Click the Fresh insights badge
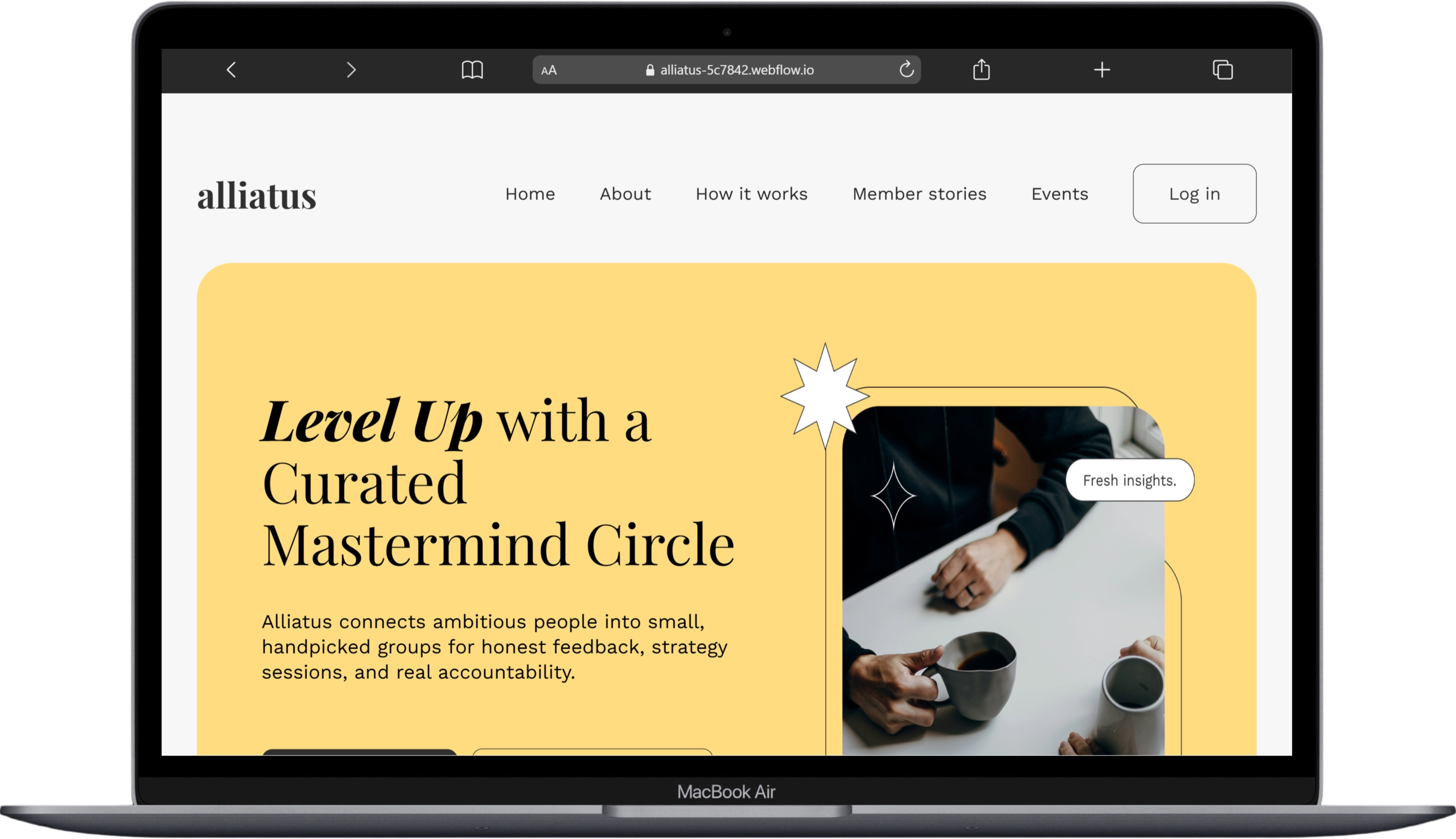The image size is (1456, 839). pyautogui.click(x=1129, y=480)
